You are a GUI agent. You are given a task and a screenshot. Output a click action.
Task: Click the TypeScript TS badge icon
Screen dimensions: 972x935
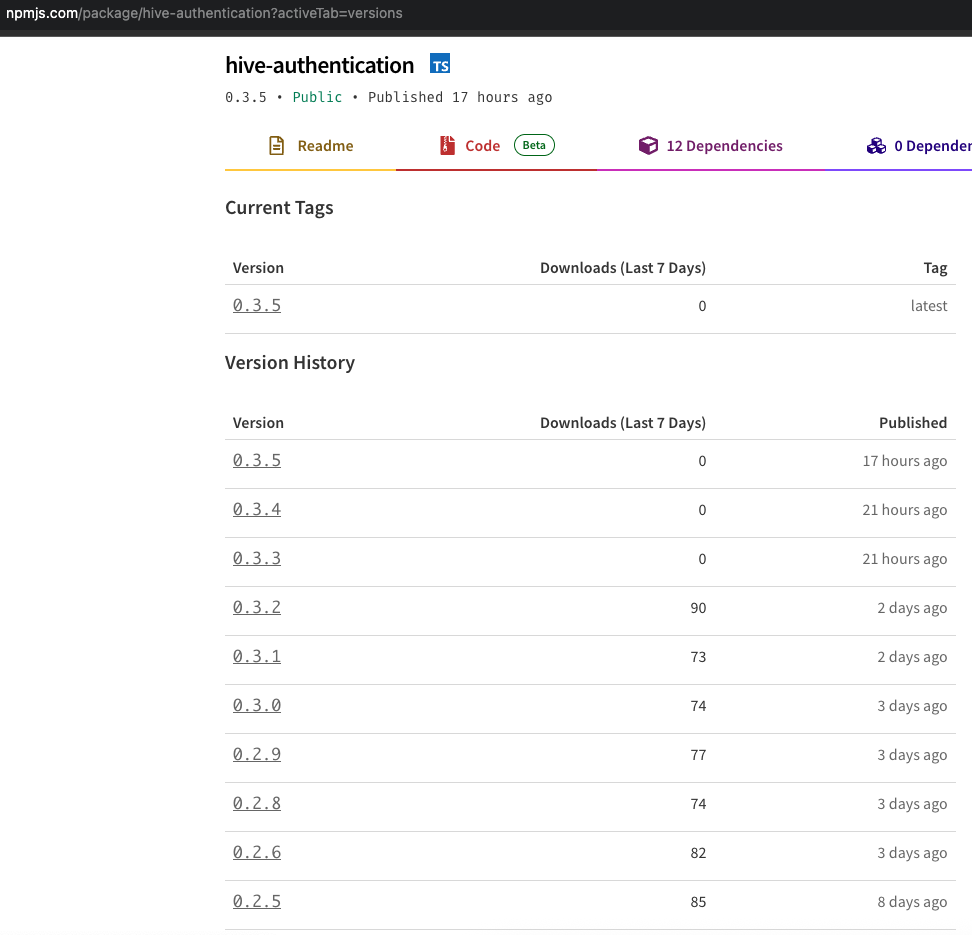point(440,64)
